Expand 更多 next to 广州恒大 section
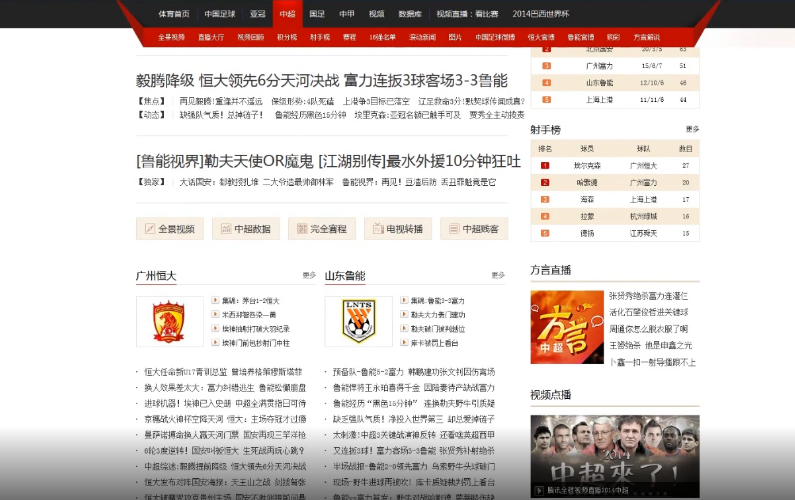Viewport: 795px width, 500px height. pos(309,275)
